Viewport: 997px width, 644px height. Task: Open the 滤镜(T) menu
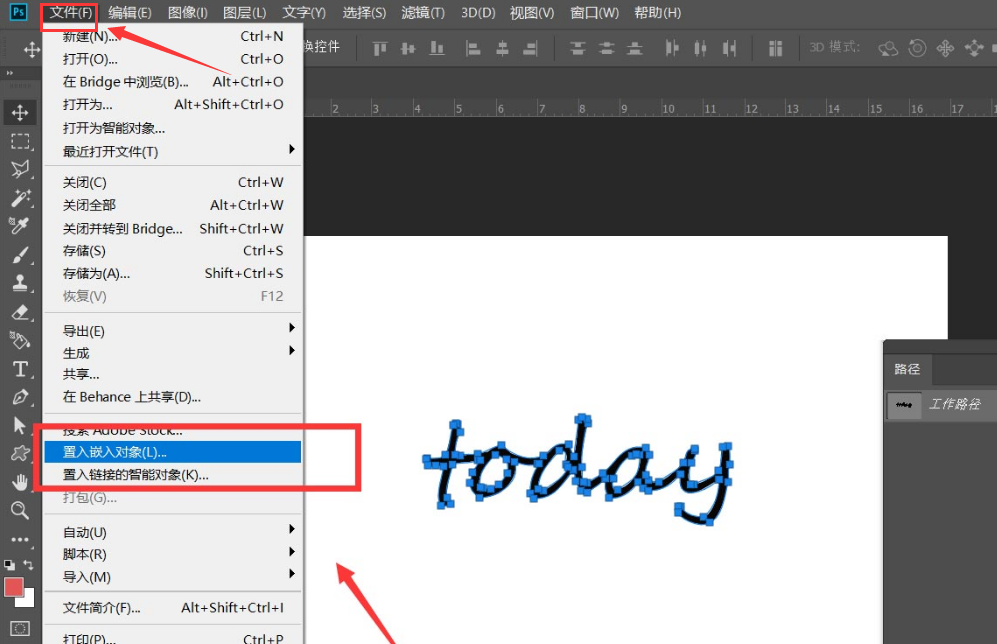coord(423,13)
